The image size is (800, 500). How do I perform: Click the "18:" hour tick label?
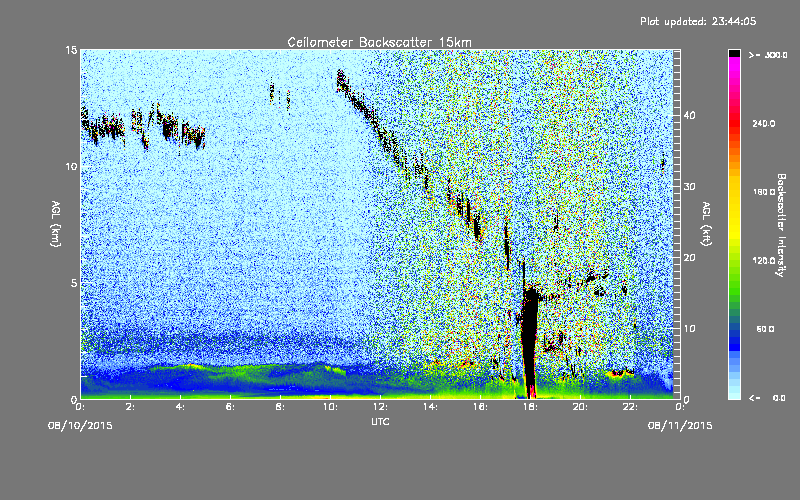point(530,407)
